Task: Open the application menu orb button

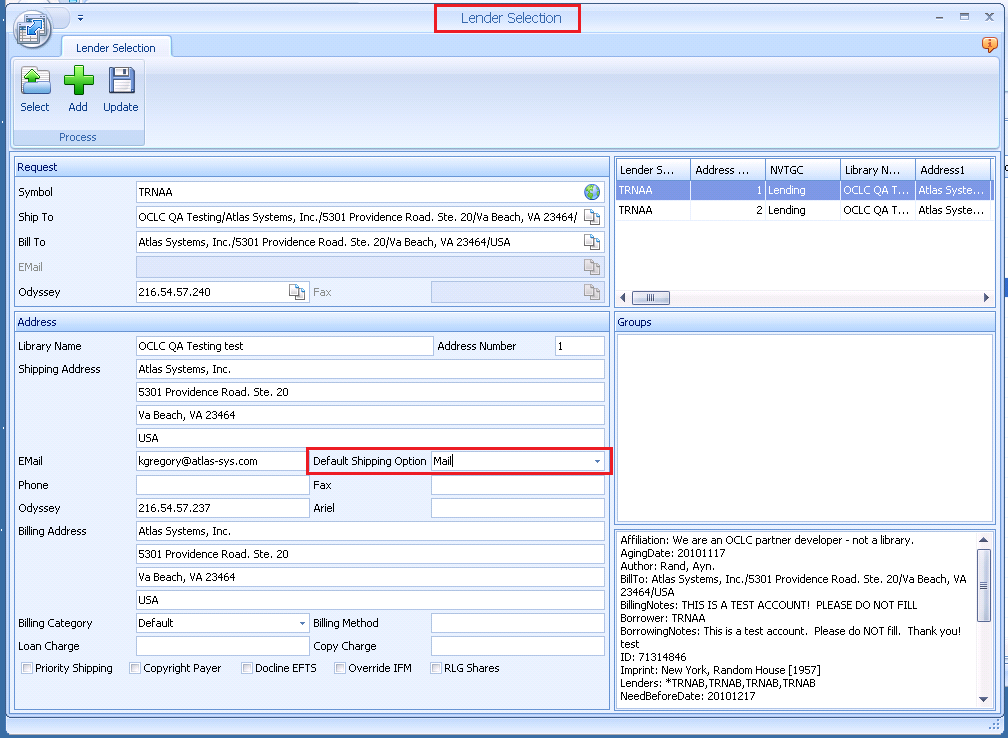Action: point(32,28)
